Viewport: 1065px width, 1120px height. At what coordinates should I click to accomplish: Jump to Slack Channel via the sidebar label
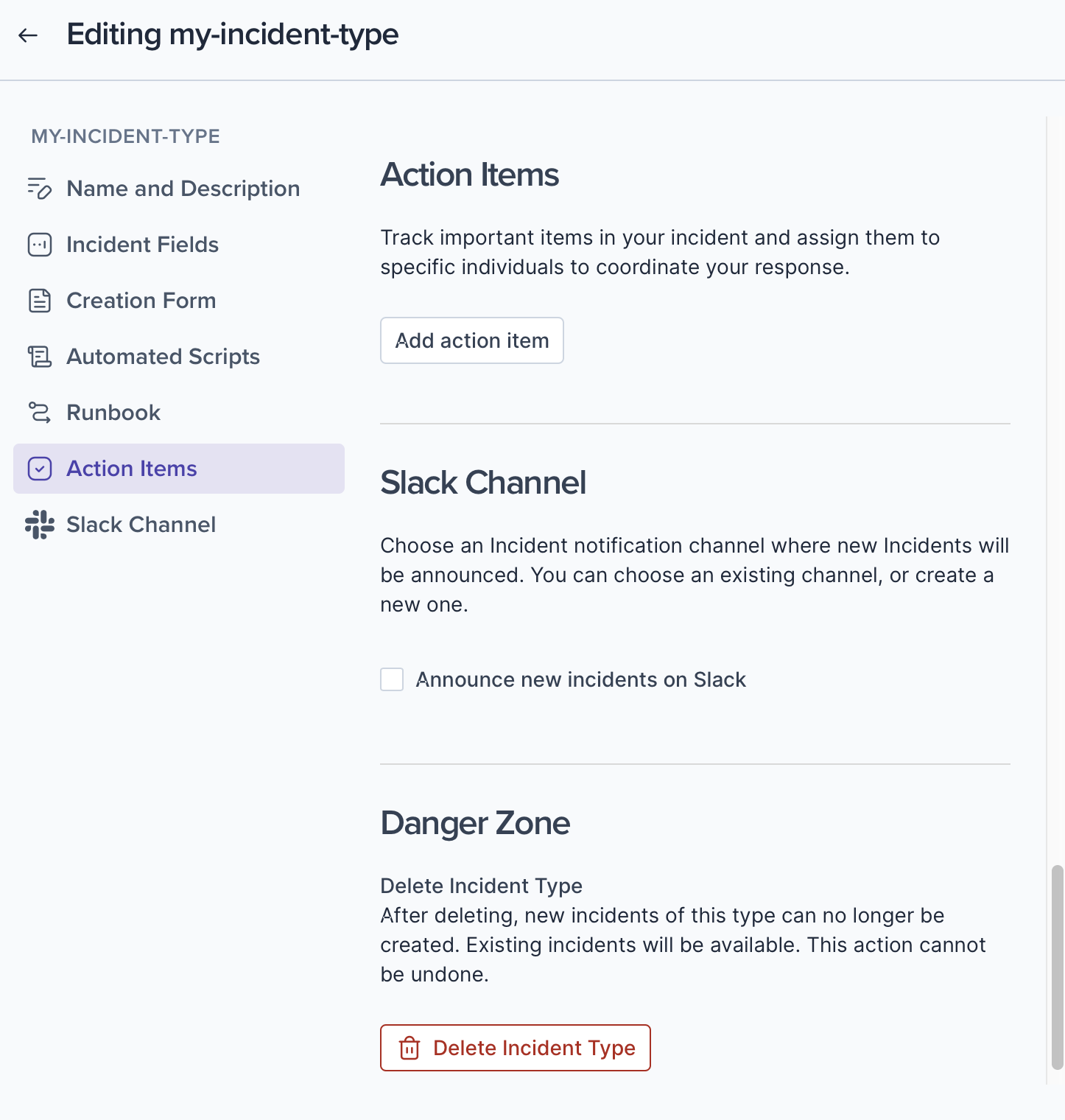[x=141, y=525]
